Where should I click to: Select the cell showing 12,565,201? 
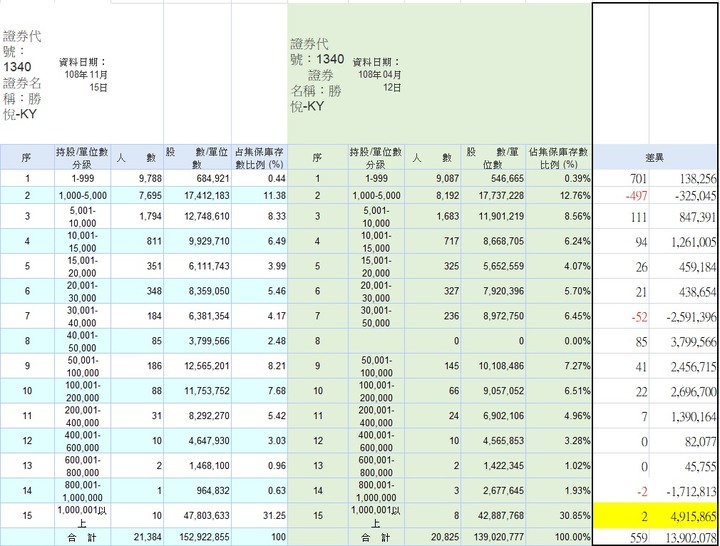coord(197,366)
